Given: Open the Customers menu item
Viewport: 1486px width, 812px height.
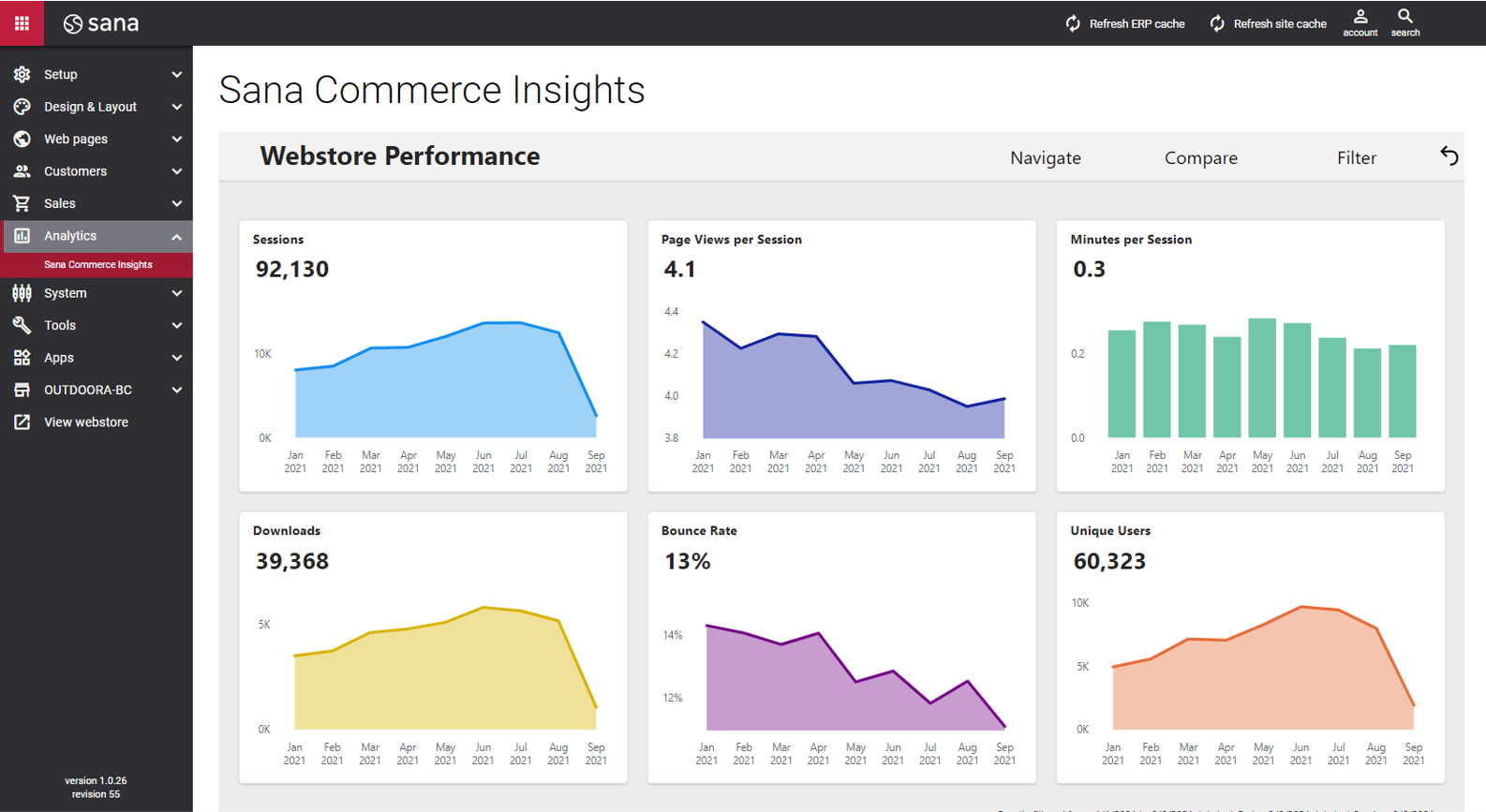Looking at the screenshot, I should (97, 171).
